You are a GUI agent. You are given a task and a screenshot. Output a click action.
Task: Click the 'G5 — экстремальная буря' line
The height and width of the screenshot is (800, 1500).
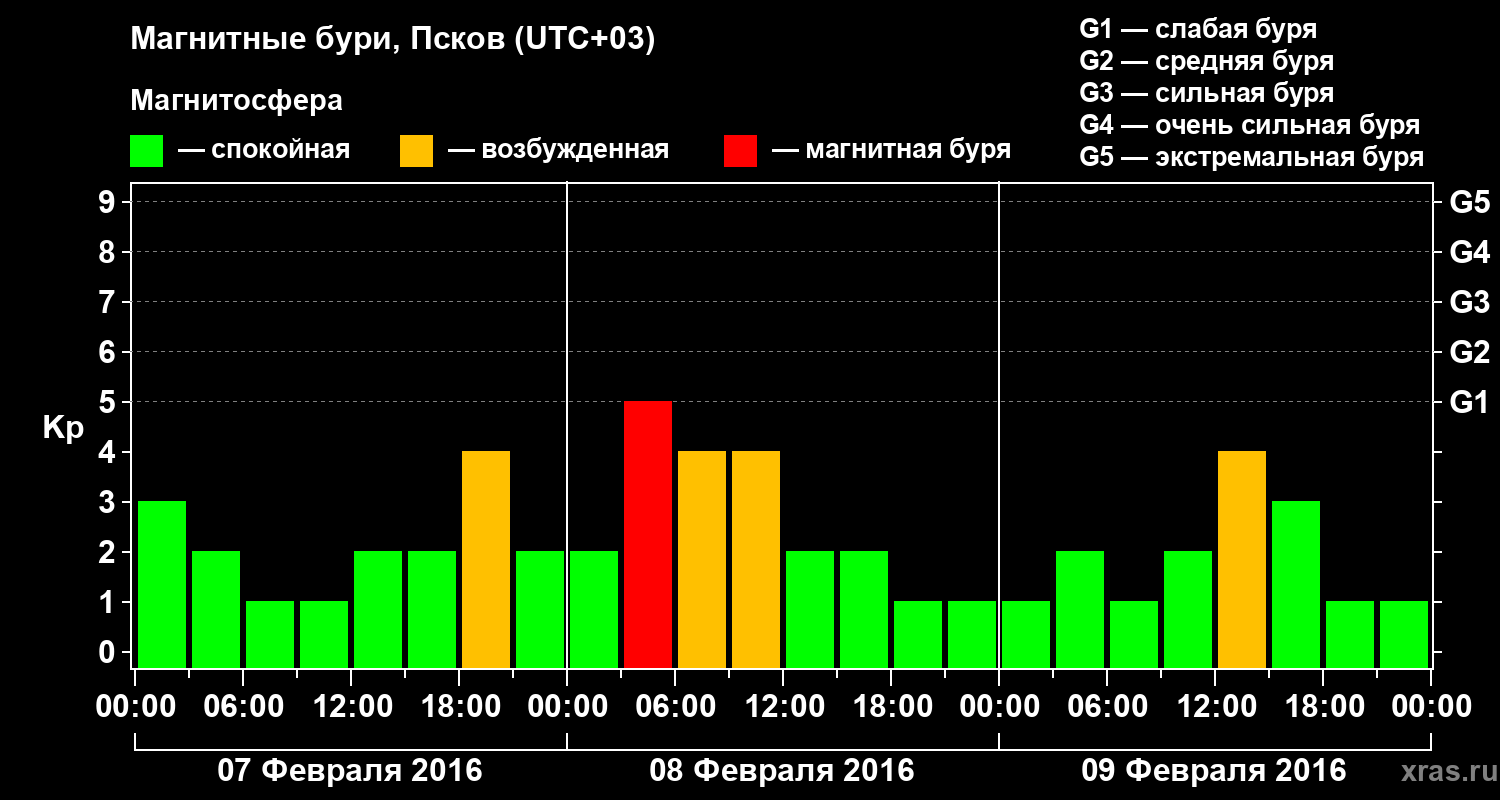tap(1251, 157)
